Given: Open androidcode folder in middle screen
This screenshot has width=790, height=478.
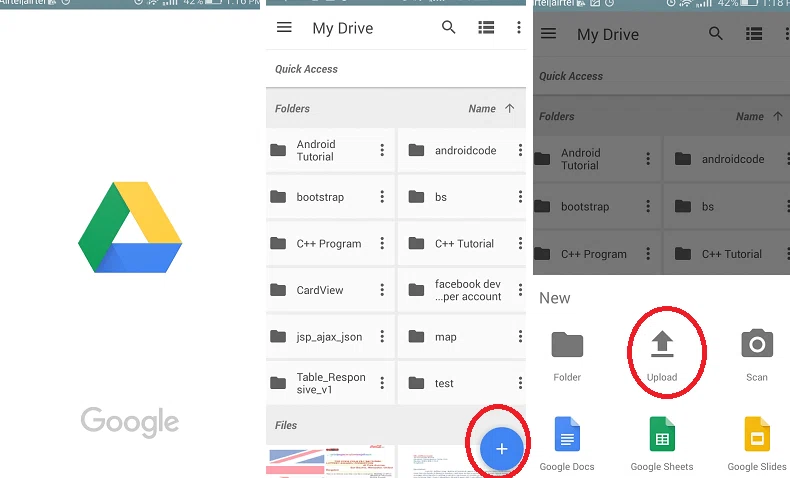Looking at the screenshot, I should coord(462,150).
